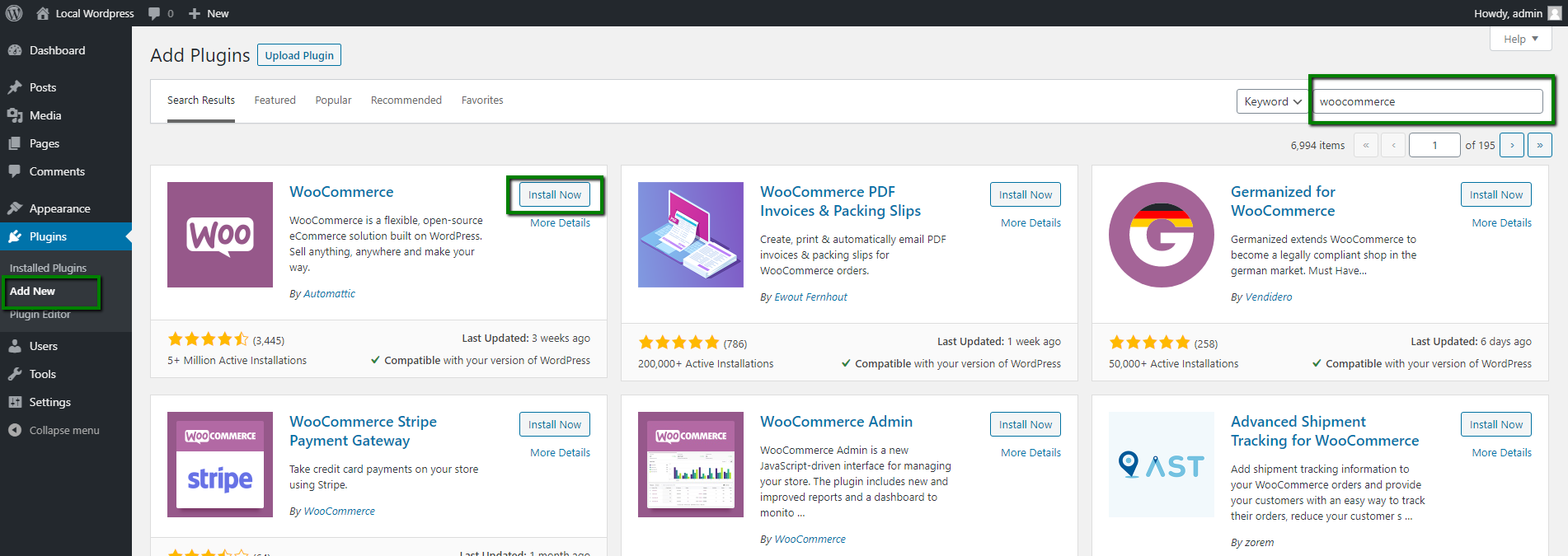The height and width of the screenshot is (556, 1568).
Task: Open the zorem author link
Action: 1259,543
